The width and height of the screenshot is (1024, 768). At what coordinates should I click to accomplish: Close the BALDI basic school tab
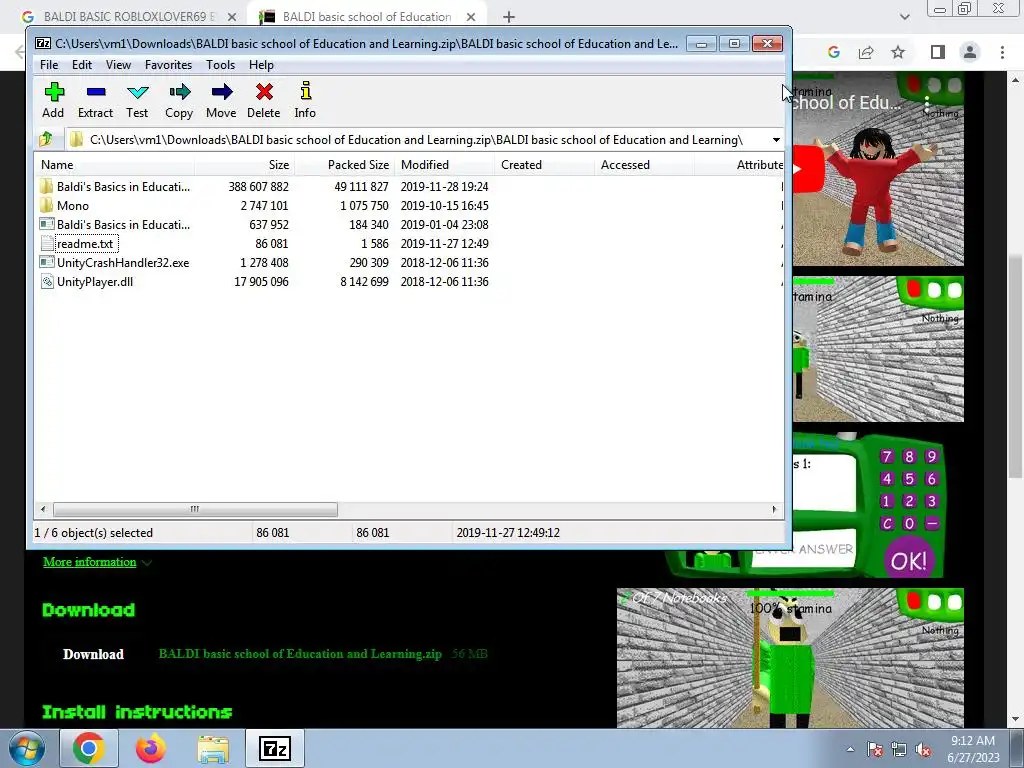(471, 17)
